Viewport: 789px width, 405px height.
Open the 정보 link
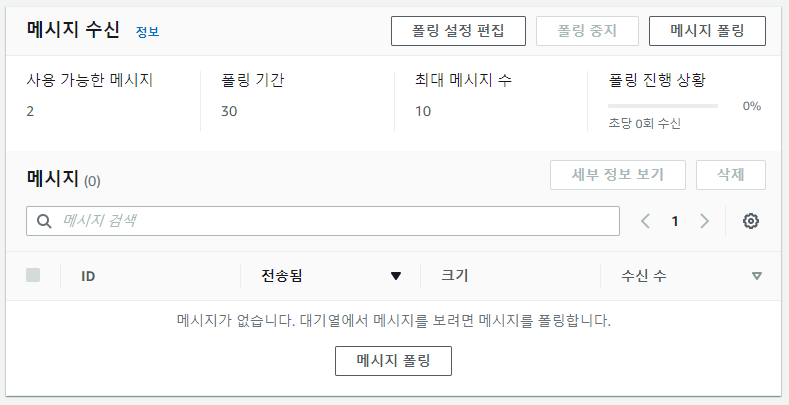[x=147, y=32]
